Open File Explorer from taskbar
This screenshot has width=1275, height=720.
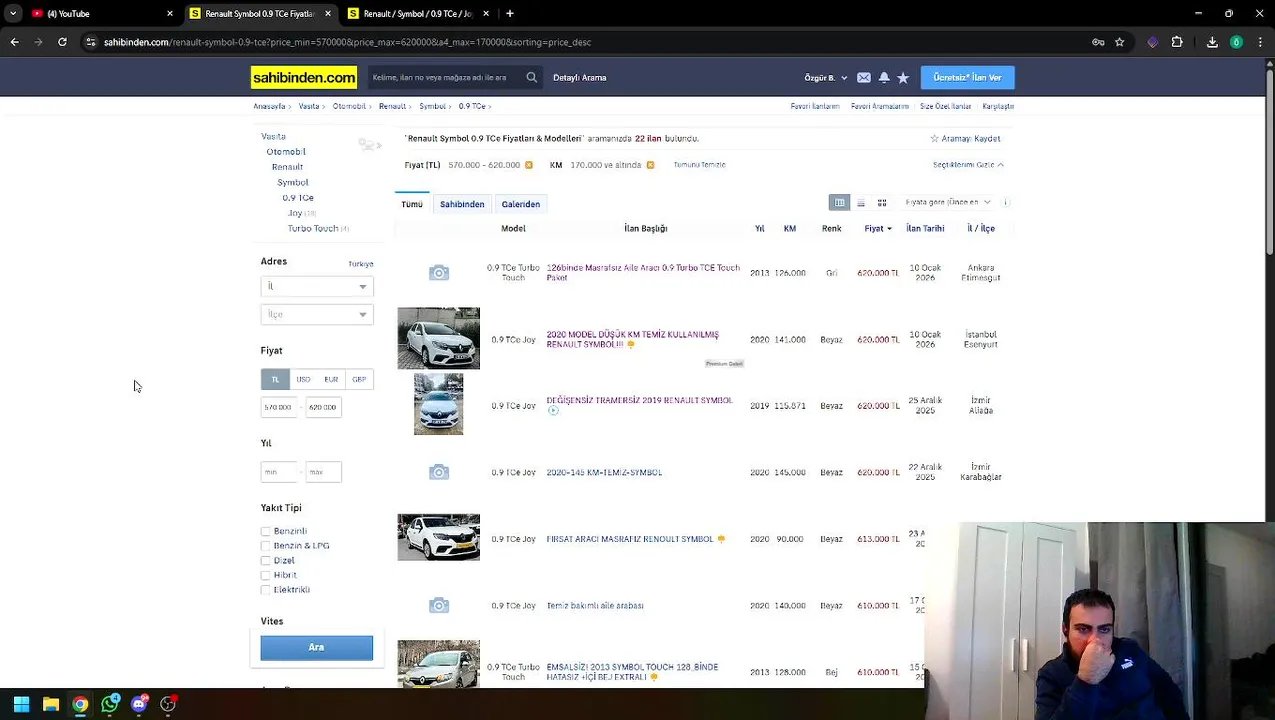pyautogui.click(x=51, y=704)
